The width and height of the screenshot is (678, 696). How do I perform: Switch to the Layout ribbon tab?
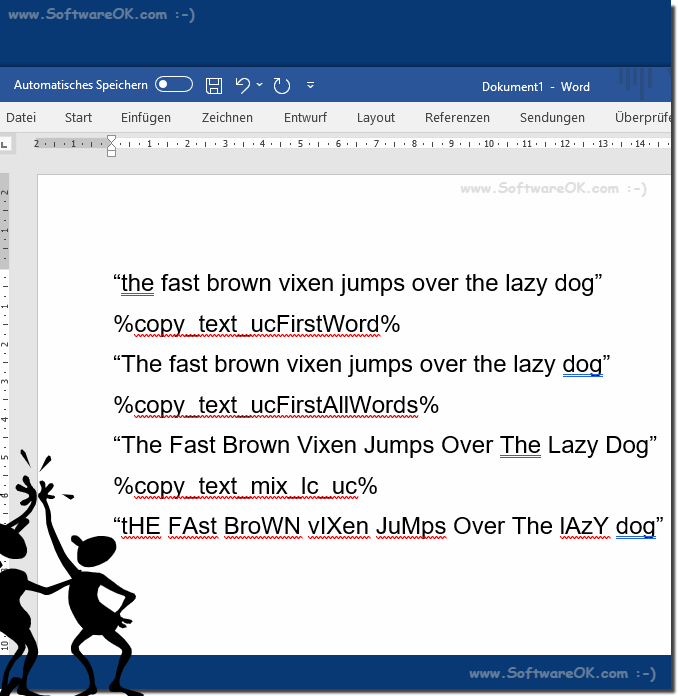tap(376, 118)
